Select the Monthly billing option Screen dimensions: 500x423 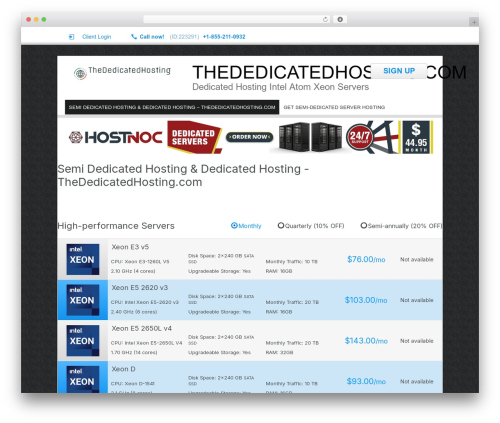[x=246, y=226]
